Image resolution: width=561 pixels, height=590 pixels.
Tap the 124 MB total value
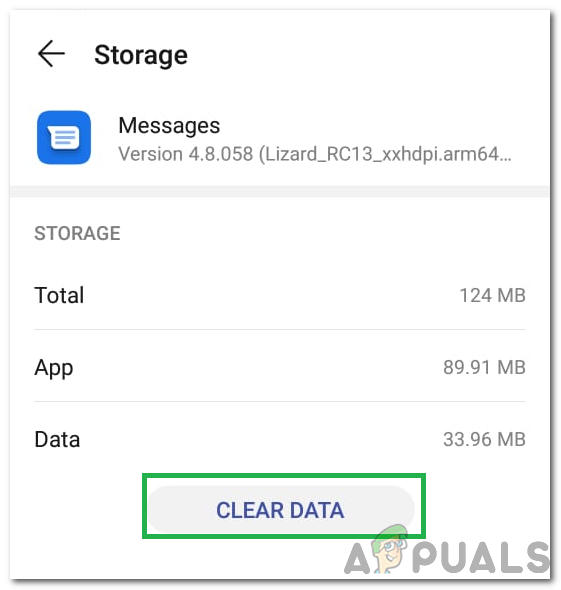click(493, 295)
